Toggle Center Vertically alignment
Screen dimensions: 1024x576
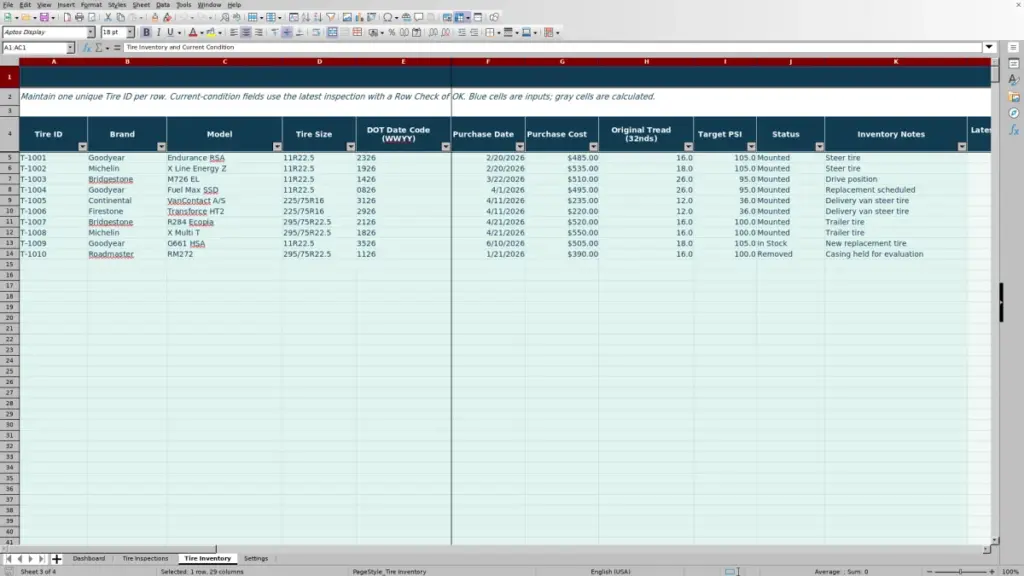pyautogui.click(x=287, y=33)
